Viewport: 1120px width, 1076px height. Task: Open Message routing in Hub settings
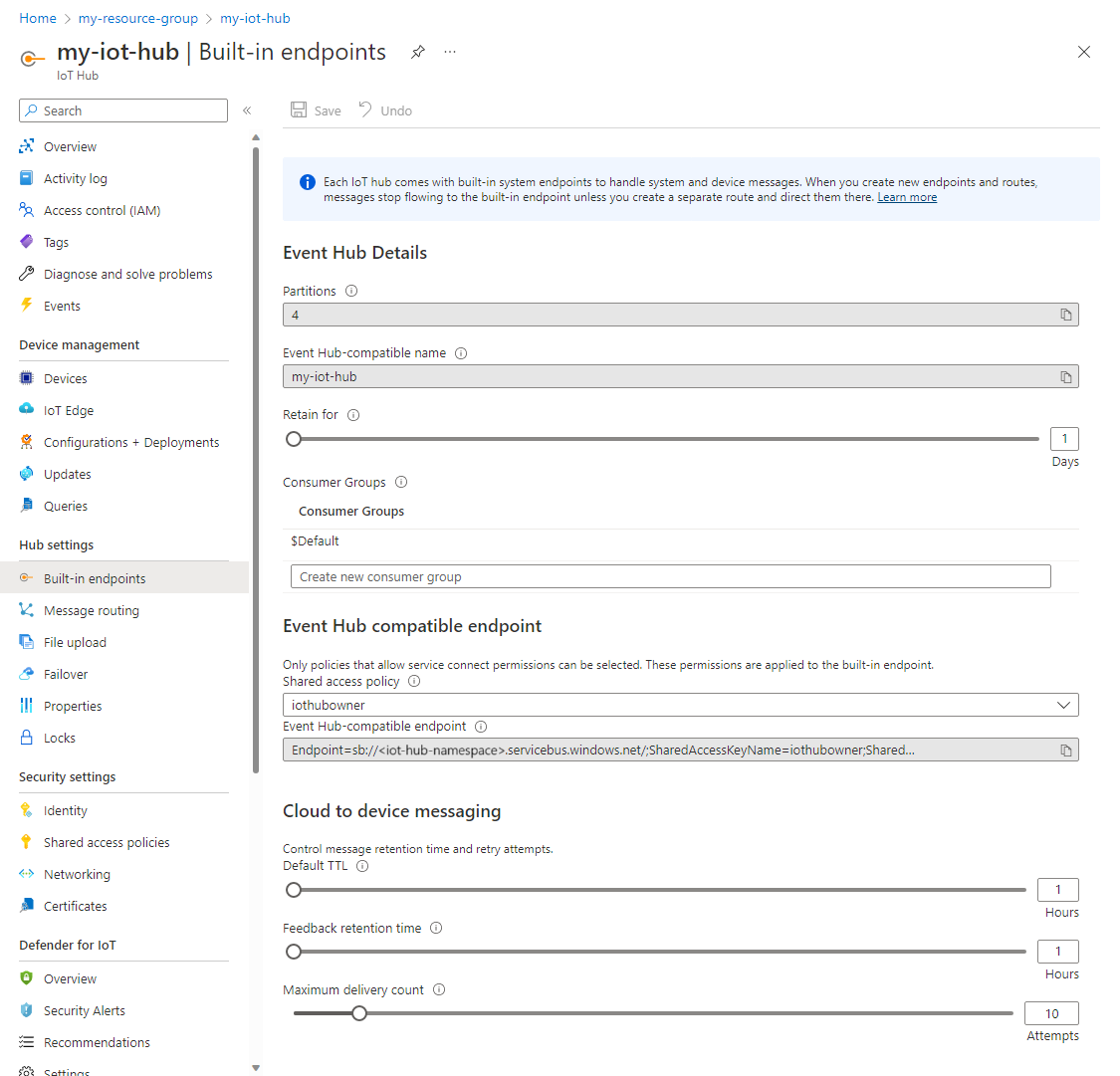point(92,610)
